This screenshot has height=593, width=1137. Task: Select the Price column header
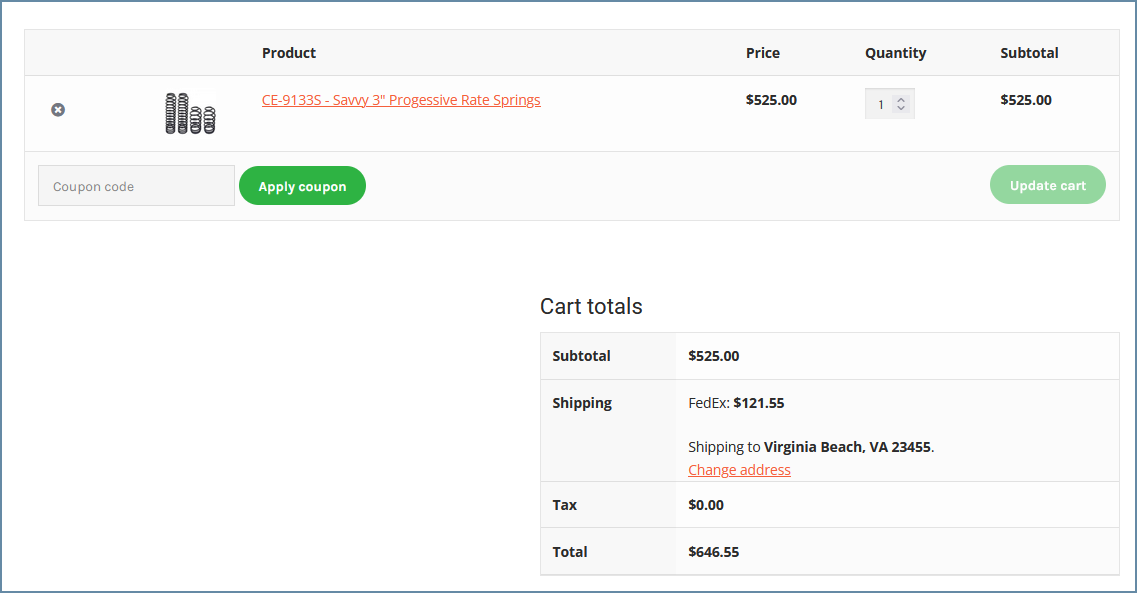(763, 53)
